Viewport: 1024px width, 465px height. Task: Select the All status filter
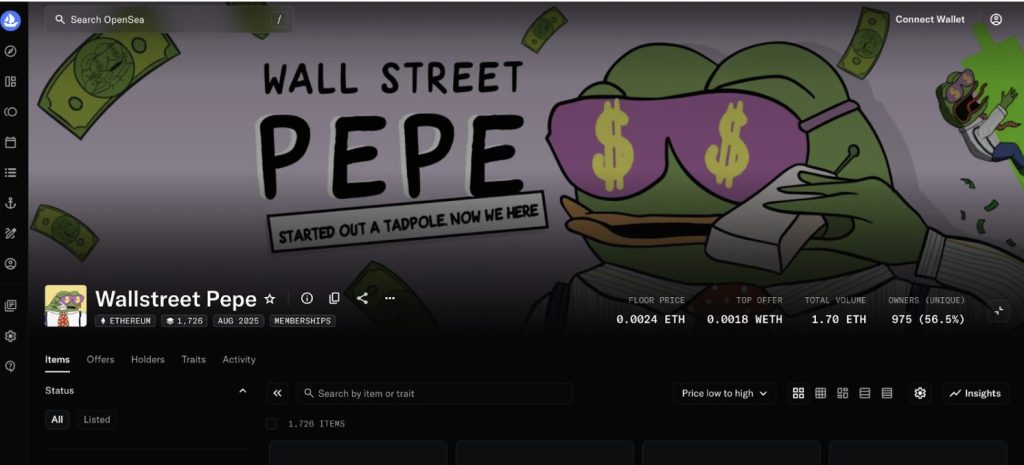[57, 419]
